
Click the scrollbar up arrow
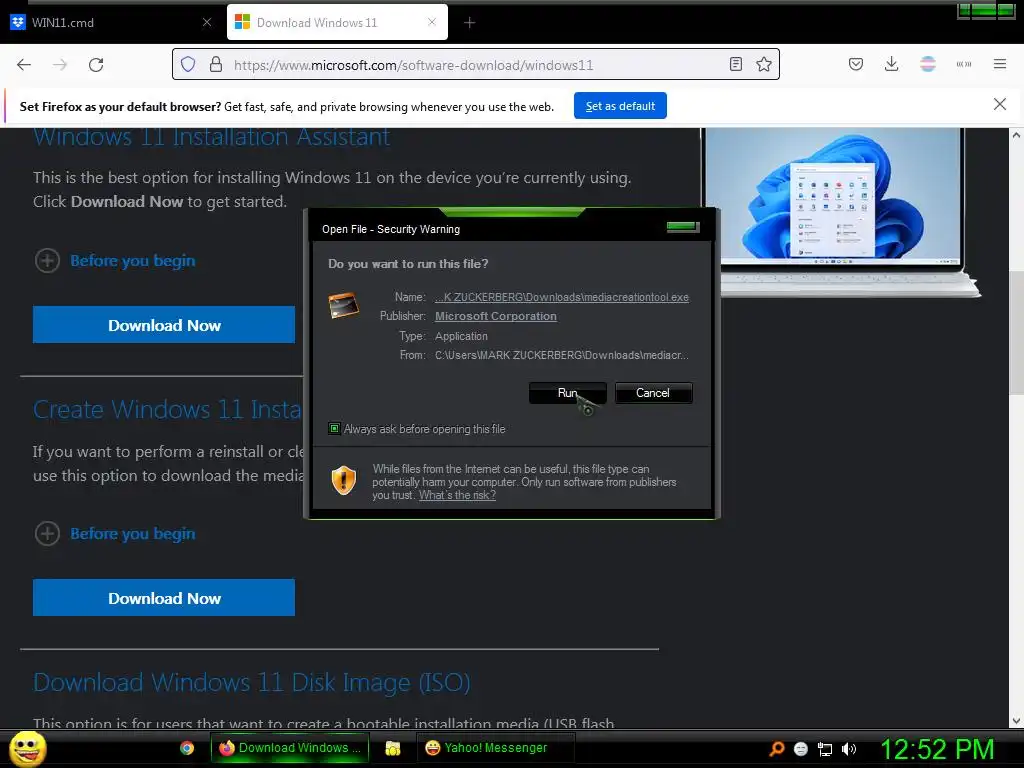(x=1016, y=135)
